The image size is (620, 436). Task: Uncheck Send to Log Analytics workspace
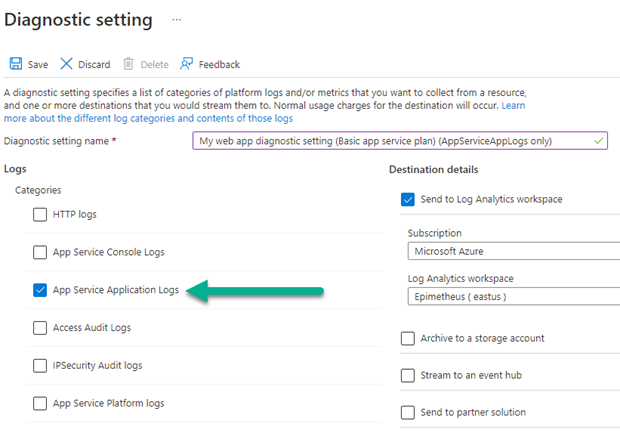pos(408,199)
